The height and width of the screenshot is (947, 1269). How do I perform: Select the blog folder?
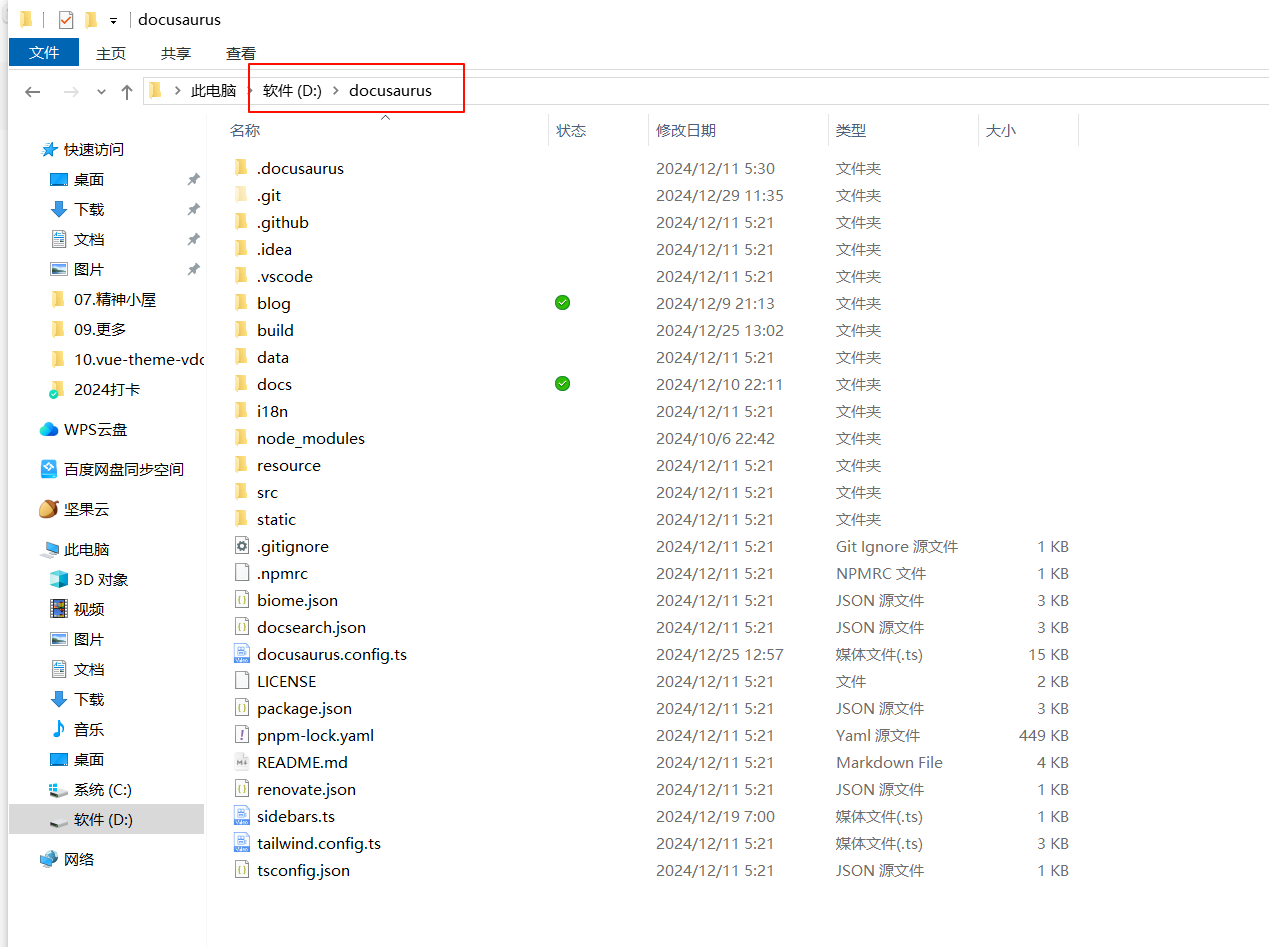[x=274, y=303]
